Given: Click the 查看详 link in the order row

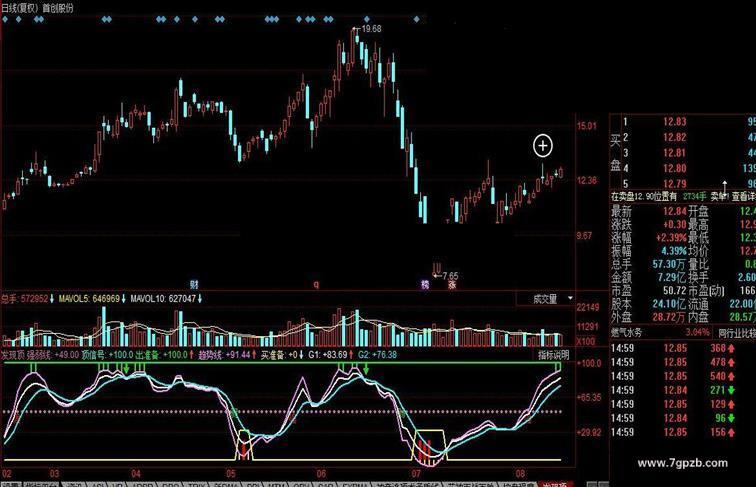Looking at the screenshot, I should point(744,196).
